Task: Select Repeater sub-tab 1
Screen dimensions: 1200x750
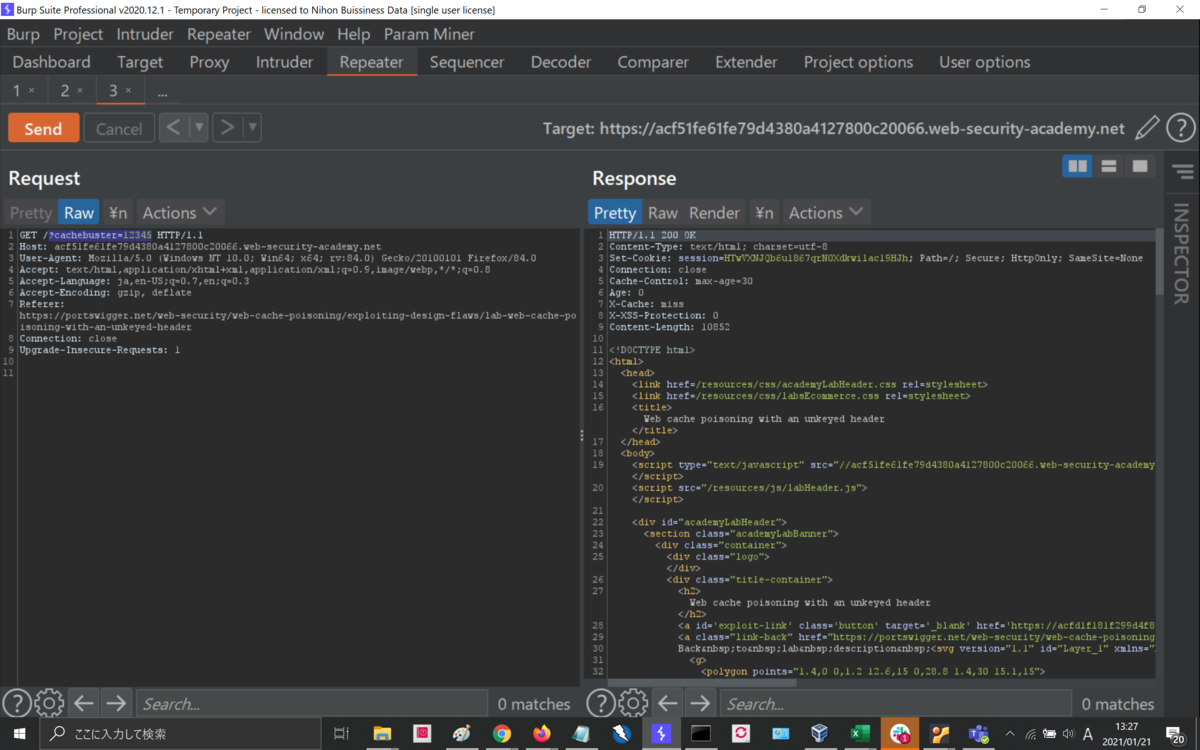Action: tap(17, 91)
